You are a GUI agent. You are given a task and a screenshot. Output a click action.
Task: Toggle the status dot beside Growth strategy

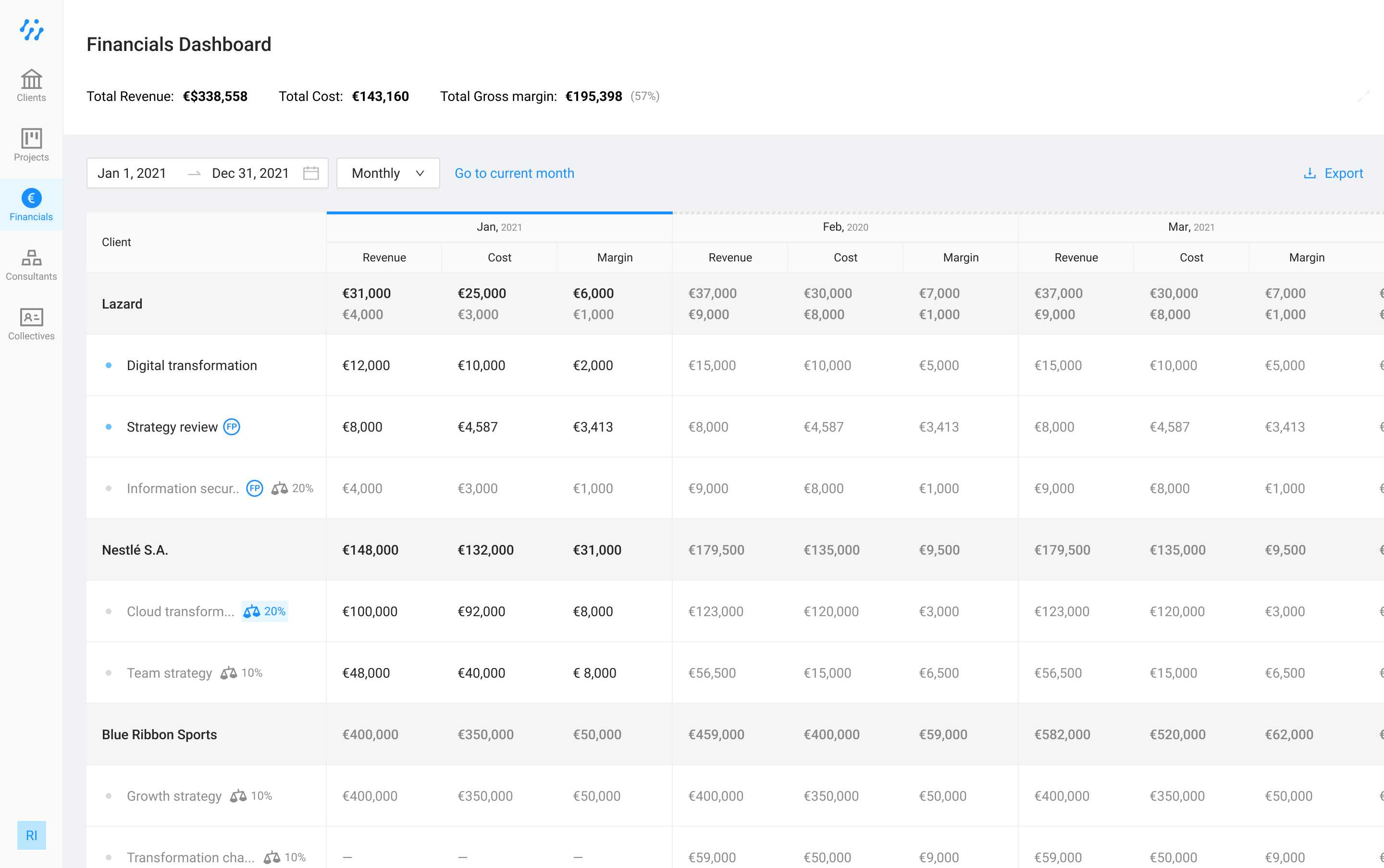click(x=109, y=796)
